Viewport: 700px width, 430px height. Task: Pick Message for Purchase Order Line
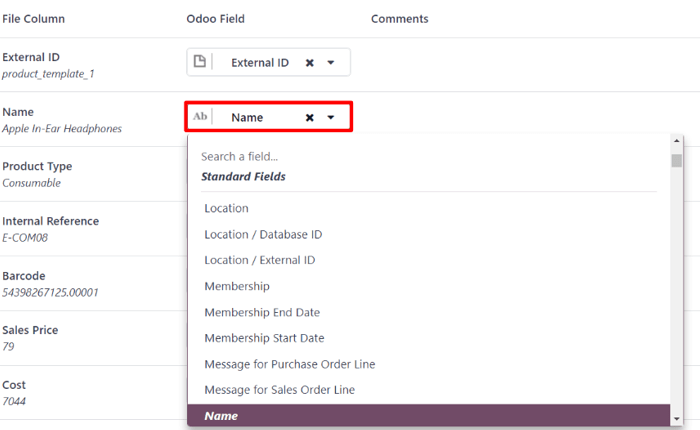[x=290, y=364]
